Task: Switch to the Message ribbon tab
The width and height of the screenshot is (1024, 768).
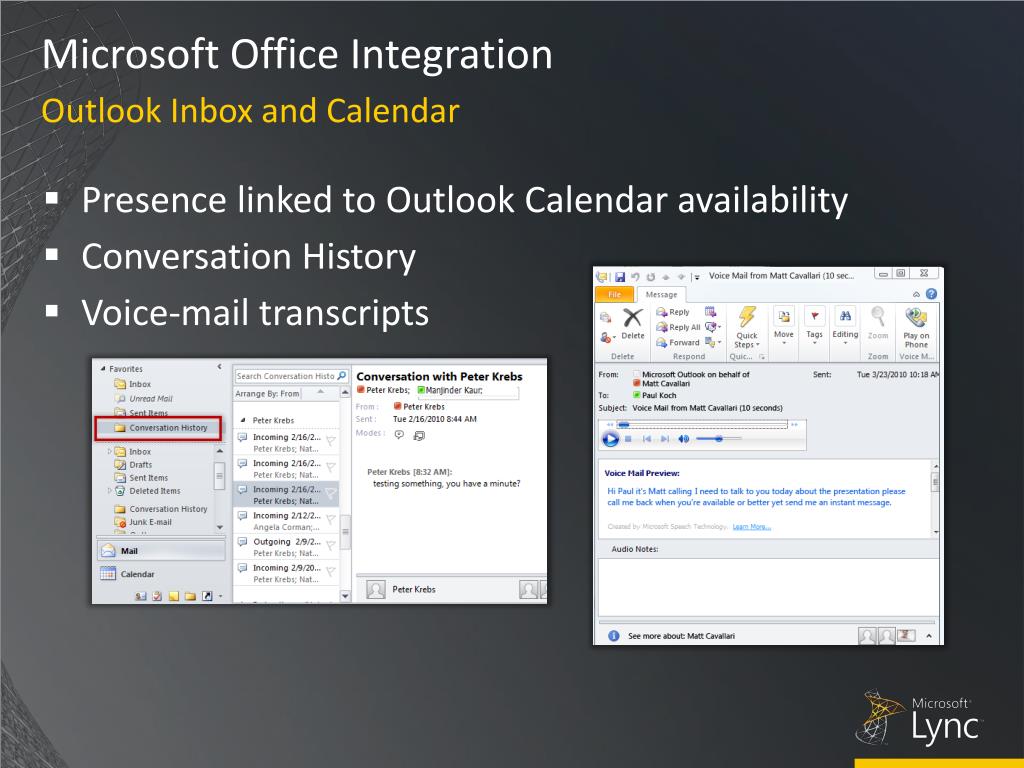Action: pos(662,295)
